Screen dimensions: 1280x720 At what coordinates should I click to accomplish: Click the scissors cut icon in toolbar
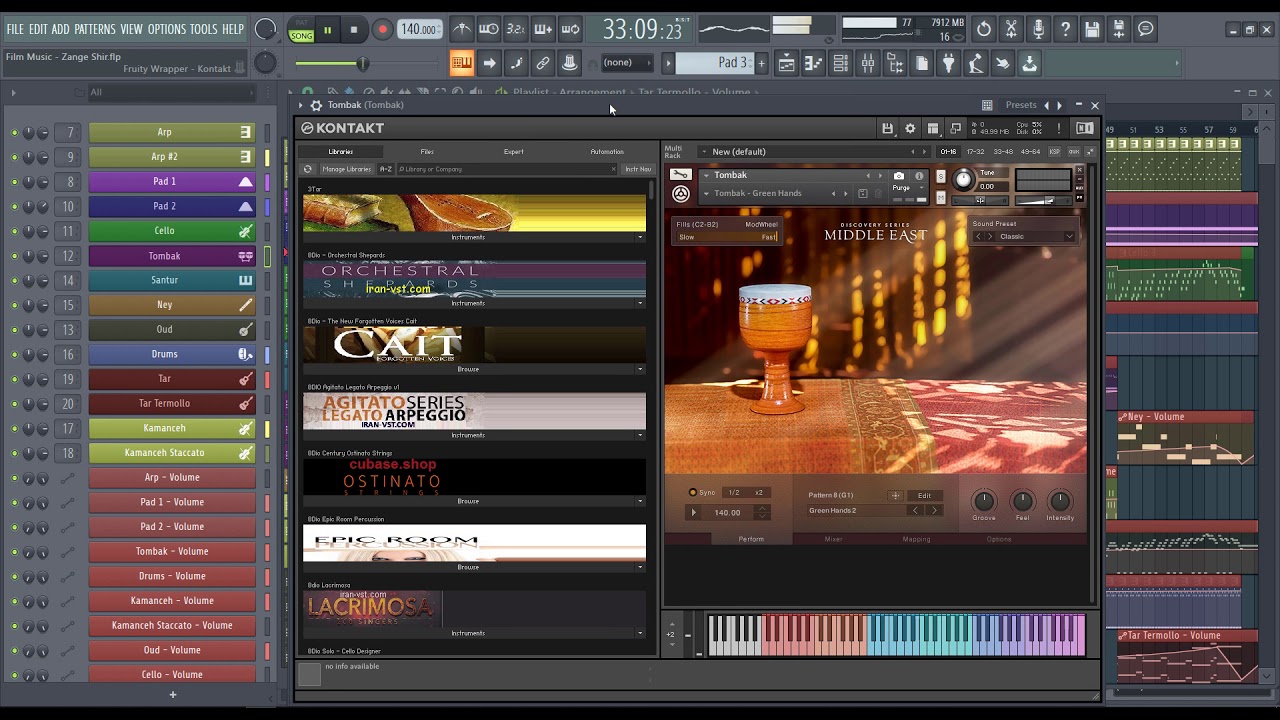tap(1011, 29)
